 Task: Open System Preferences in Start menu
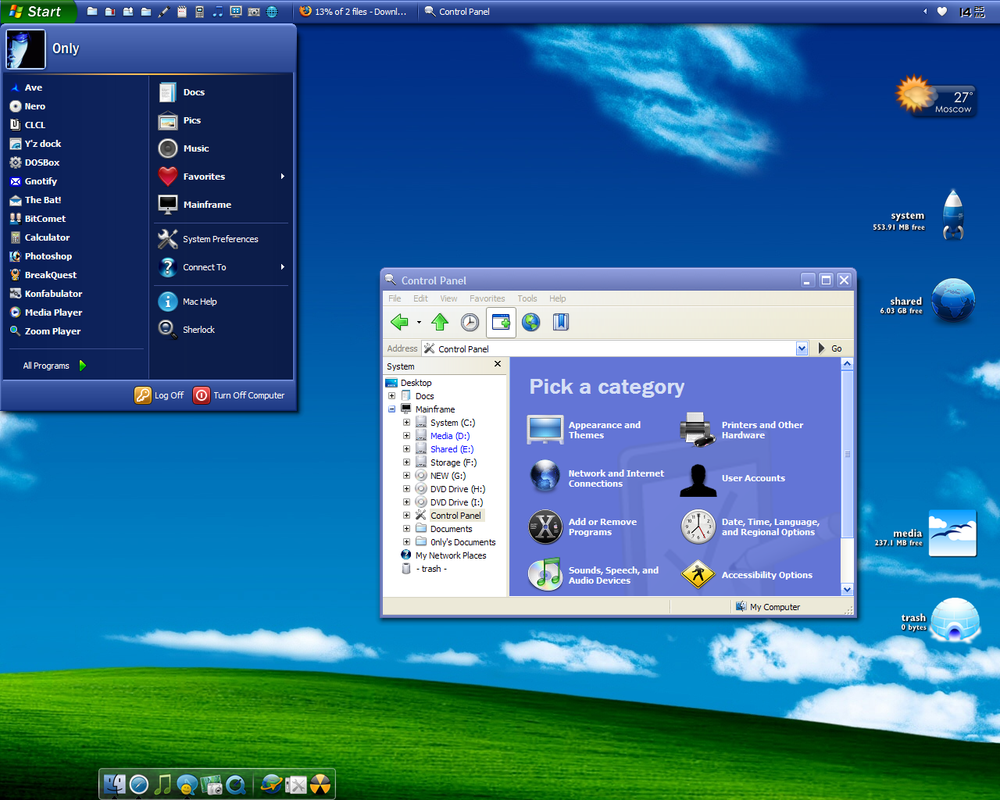[208, 239]
